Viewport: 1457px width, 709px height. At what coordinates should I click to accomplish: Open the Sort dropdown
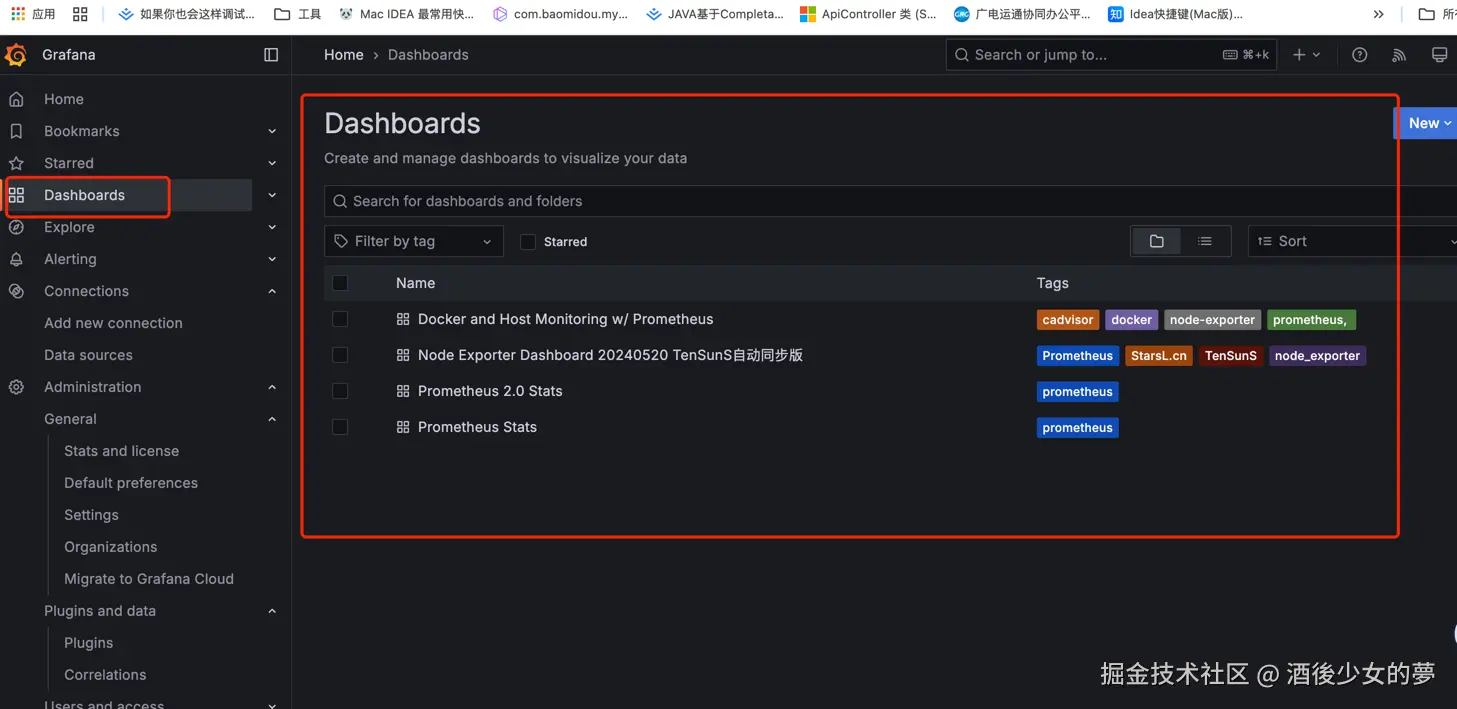[1352, 241]
